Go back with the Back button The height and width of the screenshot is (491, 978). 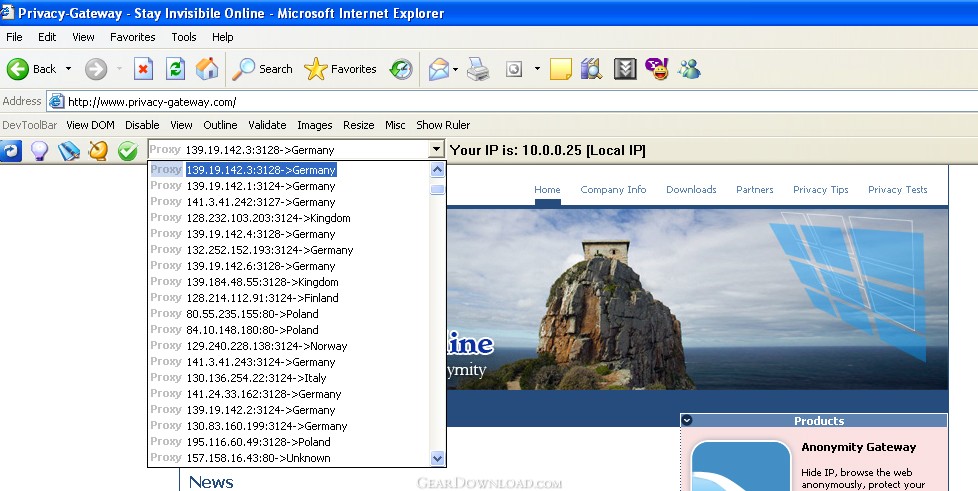pos(31,69)
